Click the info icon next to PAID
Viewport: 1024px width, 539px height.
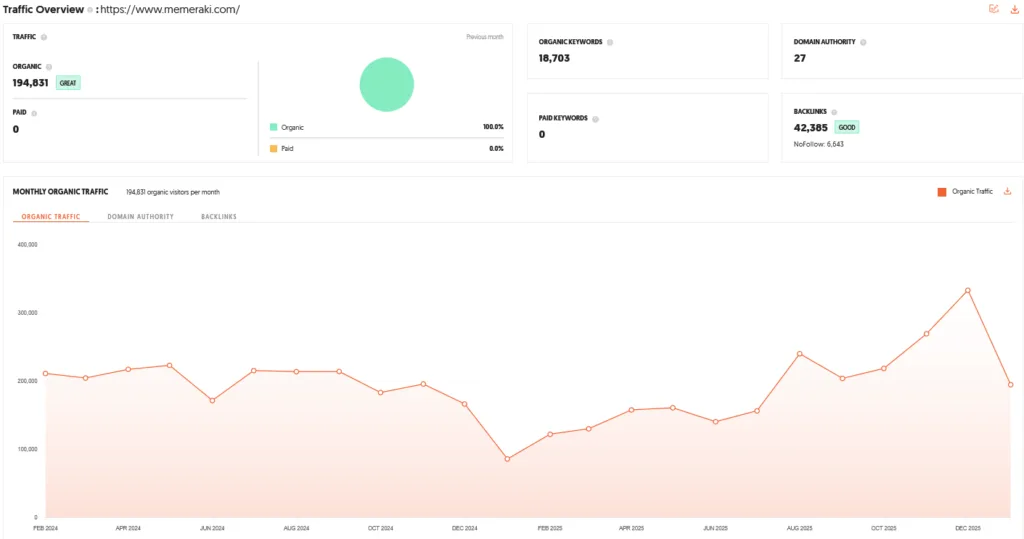pyautogui.click(x=34, y=113)
